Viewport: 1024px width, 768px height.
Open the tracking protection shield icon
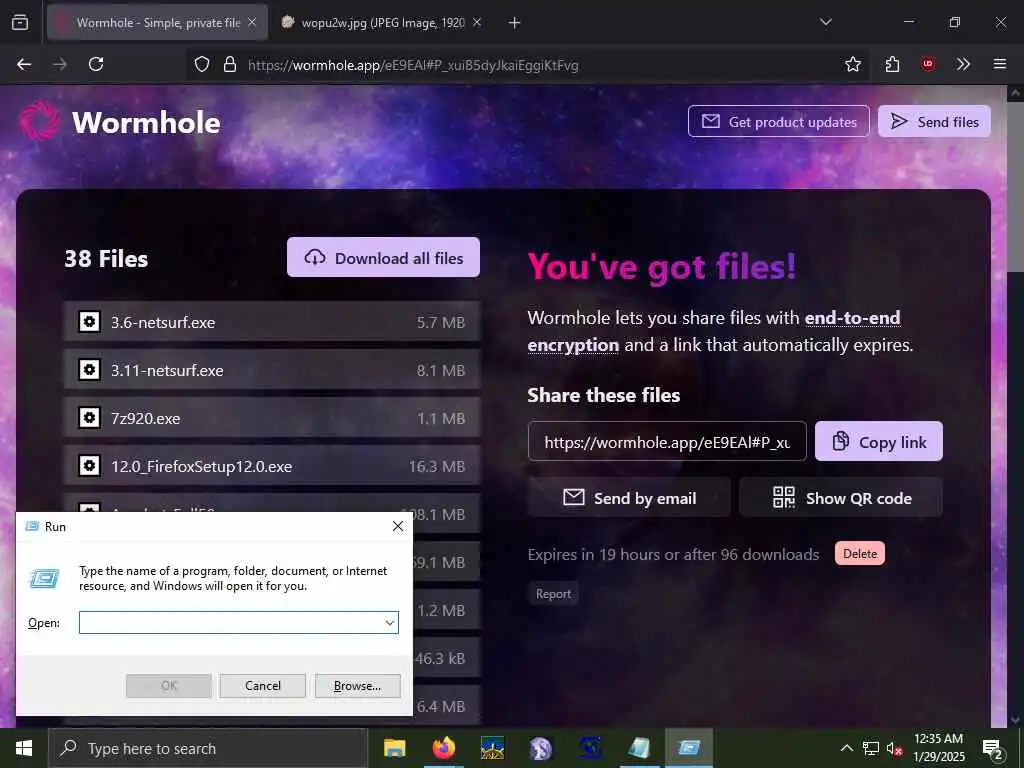tap(202, 64)
